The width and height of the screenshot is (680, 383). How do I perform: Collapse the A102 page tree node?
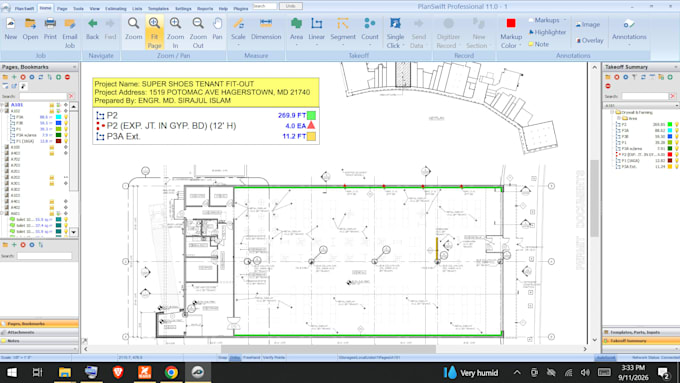[x=2, y=111]
